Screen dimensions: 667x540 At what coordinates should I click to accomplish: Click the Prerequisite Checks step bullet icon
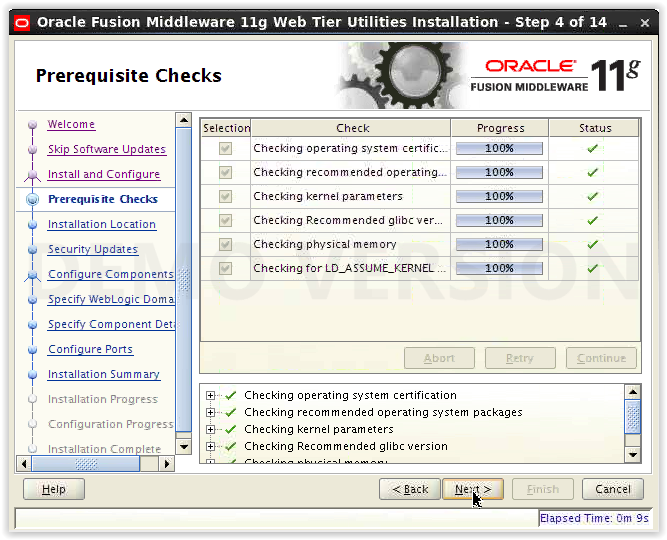(32, 199)
